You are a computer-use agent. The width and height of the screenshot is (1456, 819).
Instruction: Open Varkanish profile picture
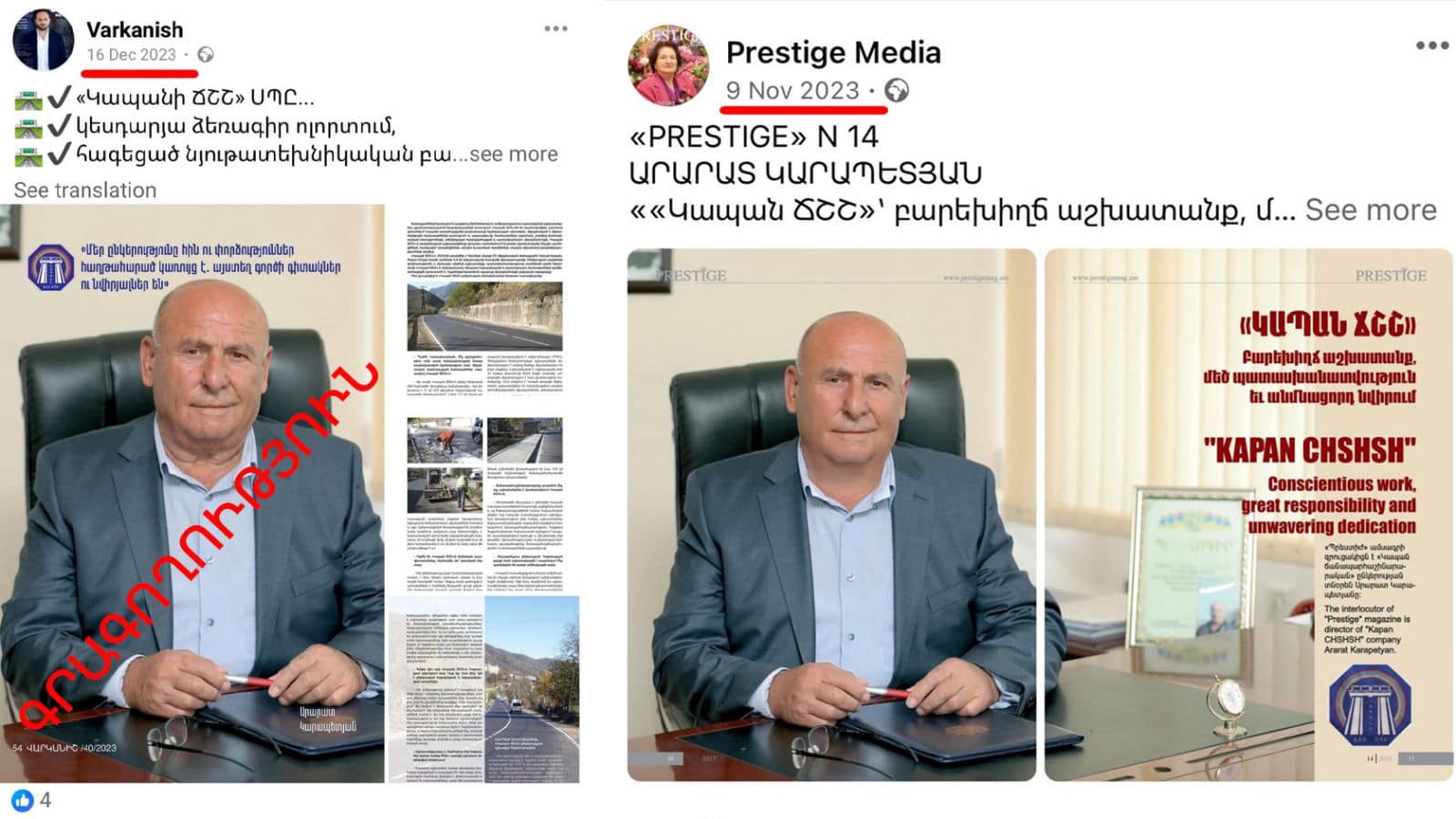(x=43, y=40)
